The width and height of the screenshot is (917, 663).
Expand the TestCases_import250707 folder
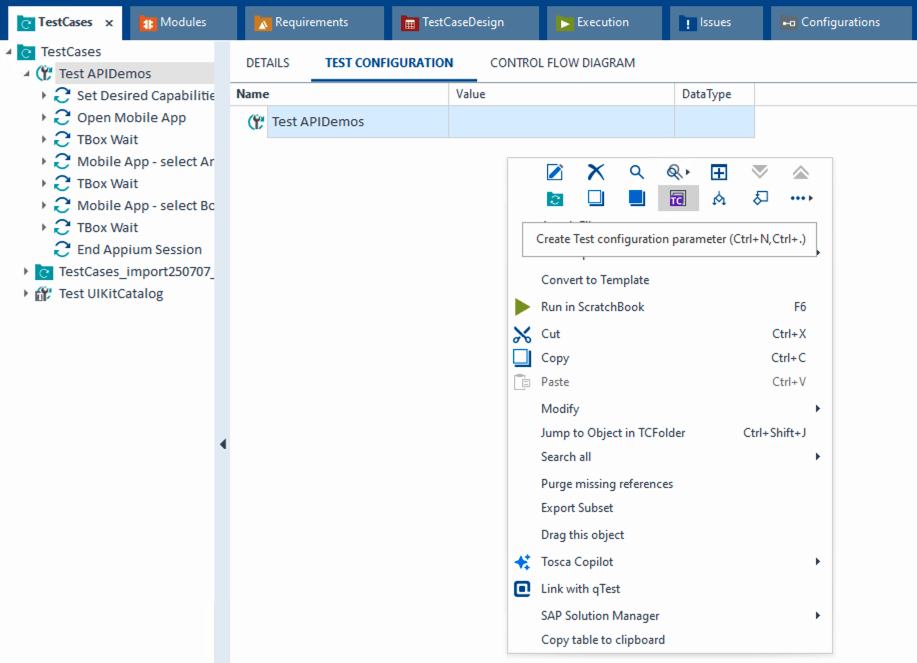26,271
